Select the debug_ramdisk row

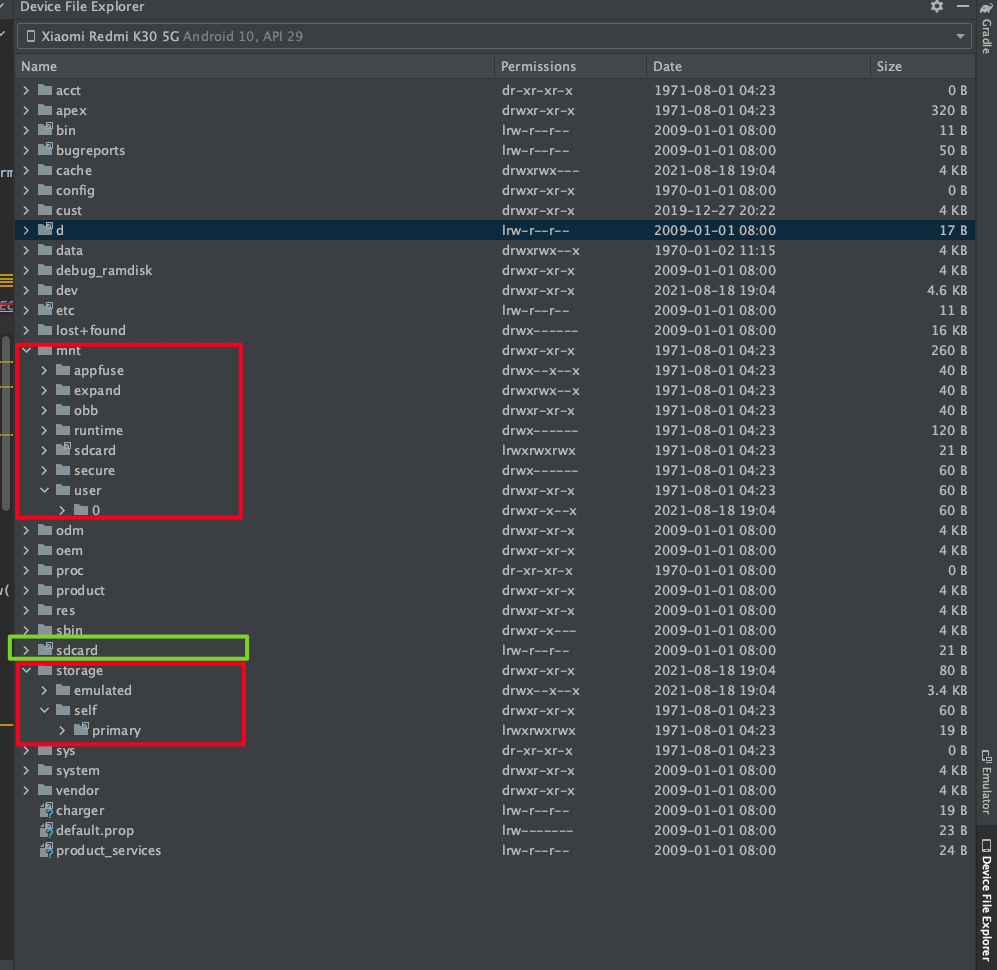(x=495, y=270)
